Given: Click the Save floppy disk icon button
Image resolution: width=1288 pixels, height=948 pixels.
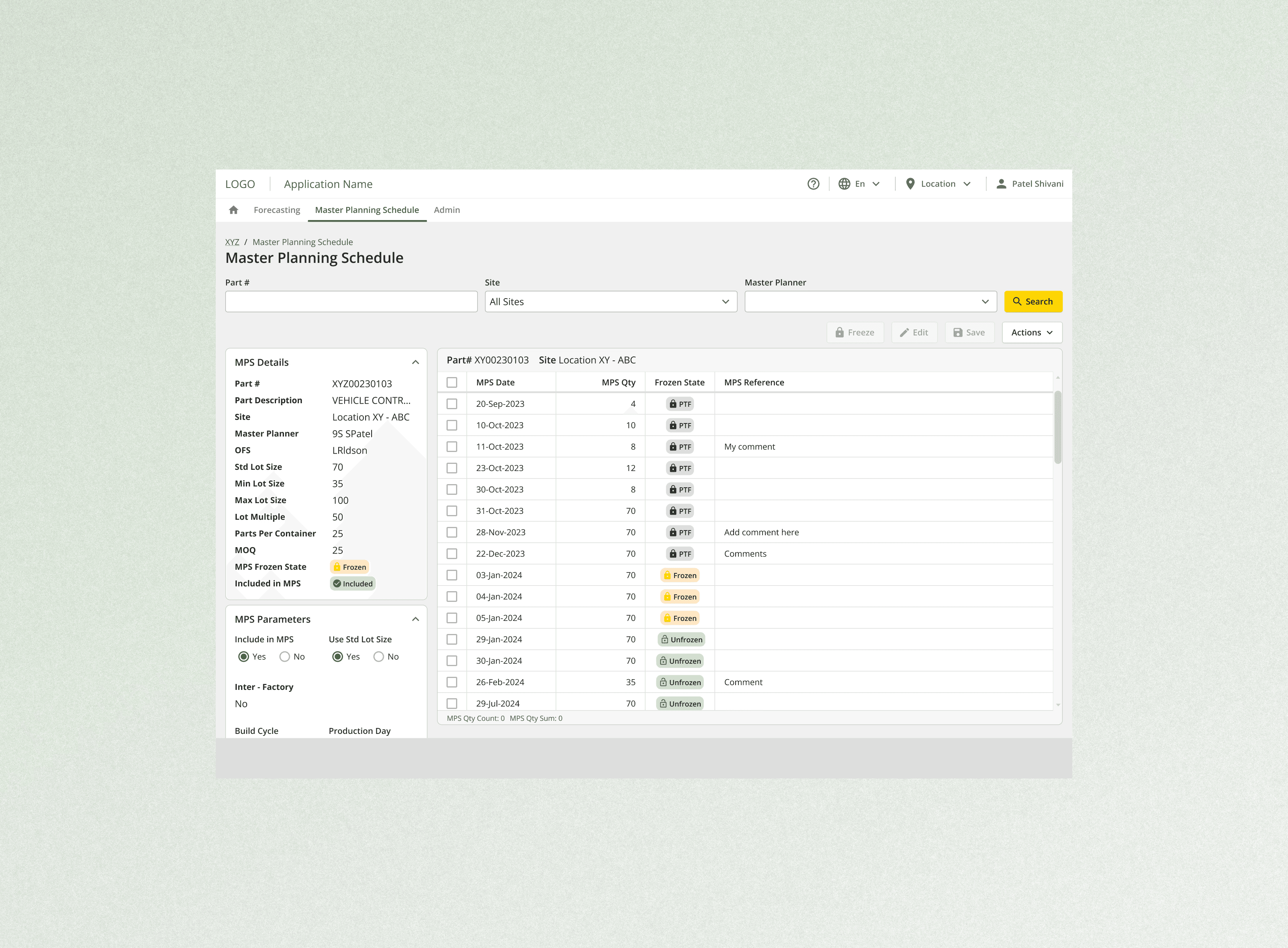Looking at the screenshot, I should click(969, 332).
